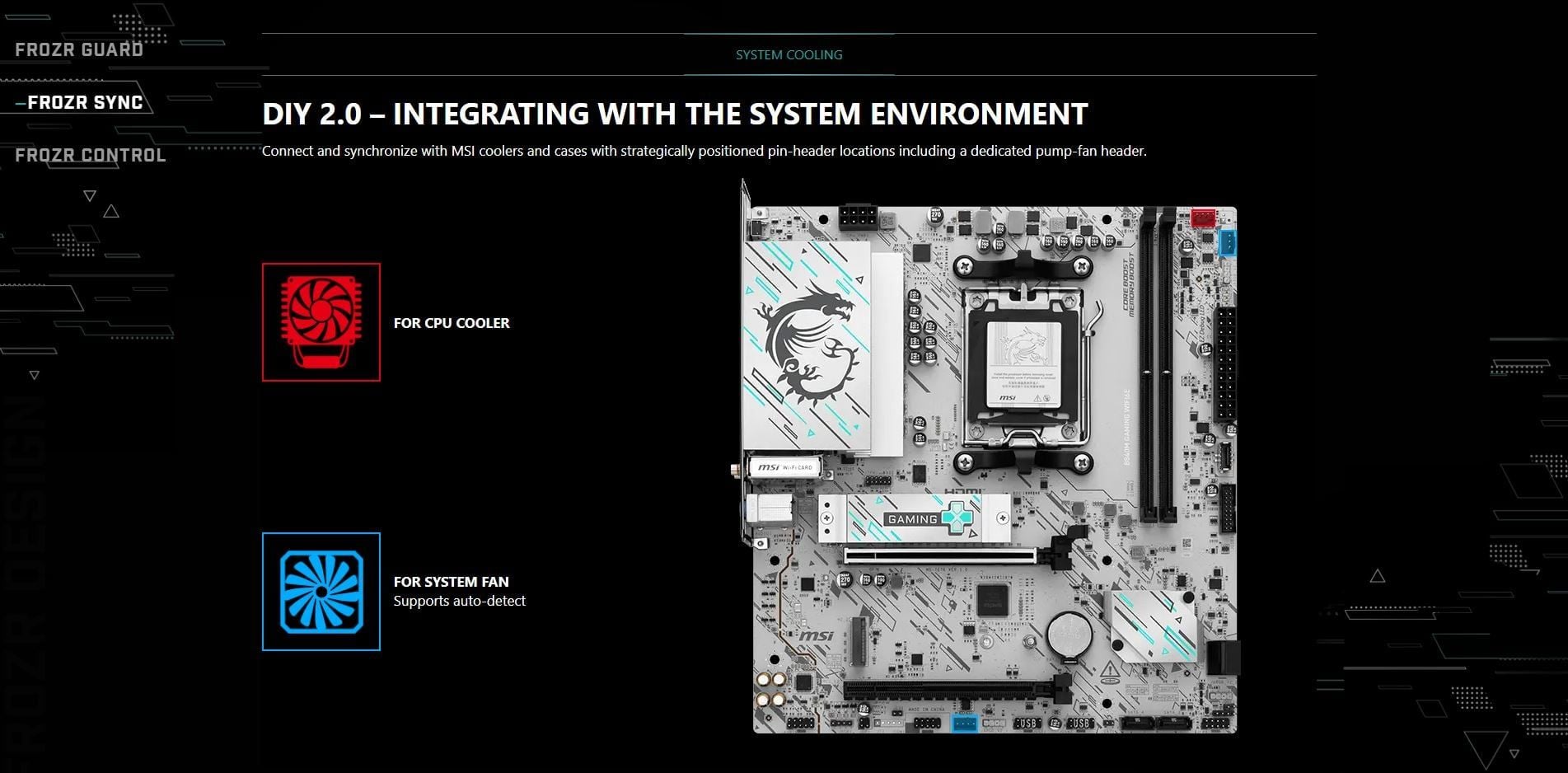The width and height of the screenshot is (1568, 773).
Task: Click the round CMOS battery on the motherboard
Action: pos(1069,635)
